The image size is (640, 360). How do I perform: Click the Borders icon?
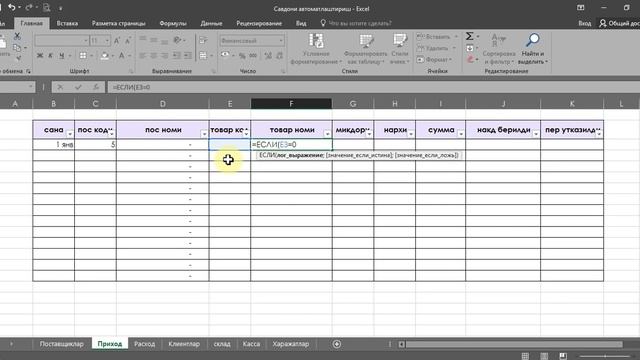tap(83, 56)
